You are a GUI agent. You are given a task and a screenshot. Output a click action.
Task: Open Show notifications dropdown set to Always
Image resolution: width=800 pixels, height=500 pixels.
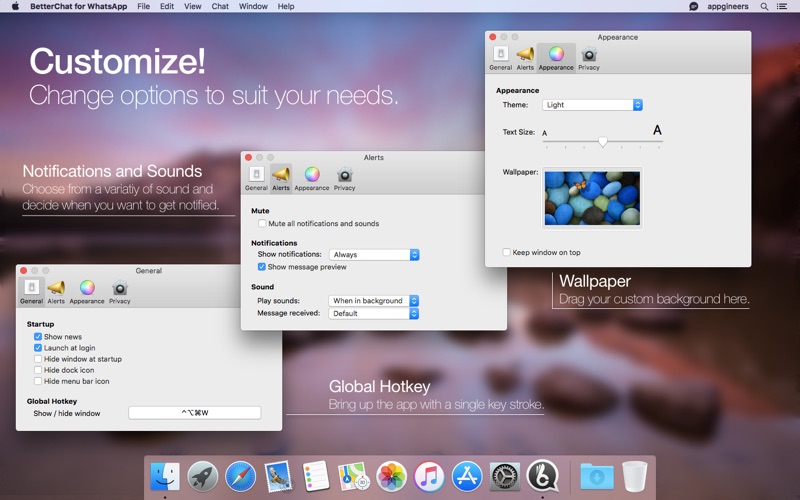(x=374, y=255)
